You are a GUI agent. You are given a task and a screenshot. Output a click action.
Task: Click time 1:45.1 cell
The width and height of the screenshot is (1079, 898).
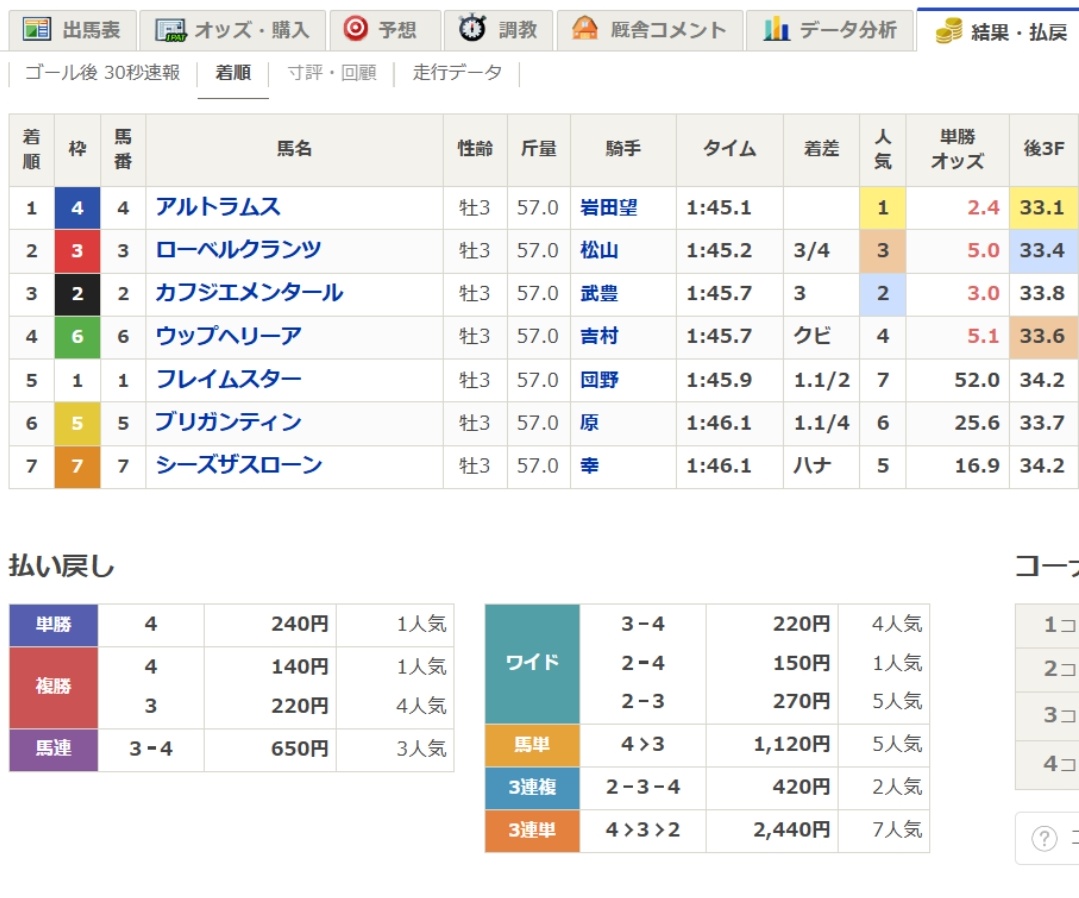(729, 207)
